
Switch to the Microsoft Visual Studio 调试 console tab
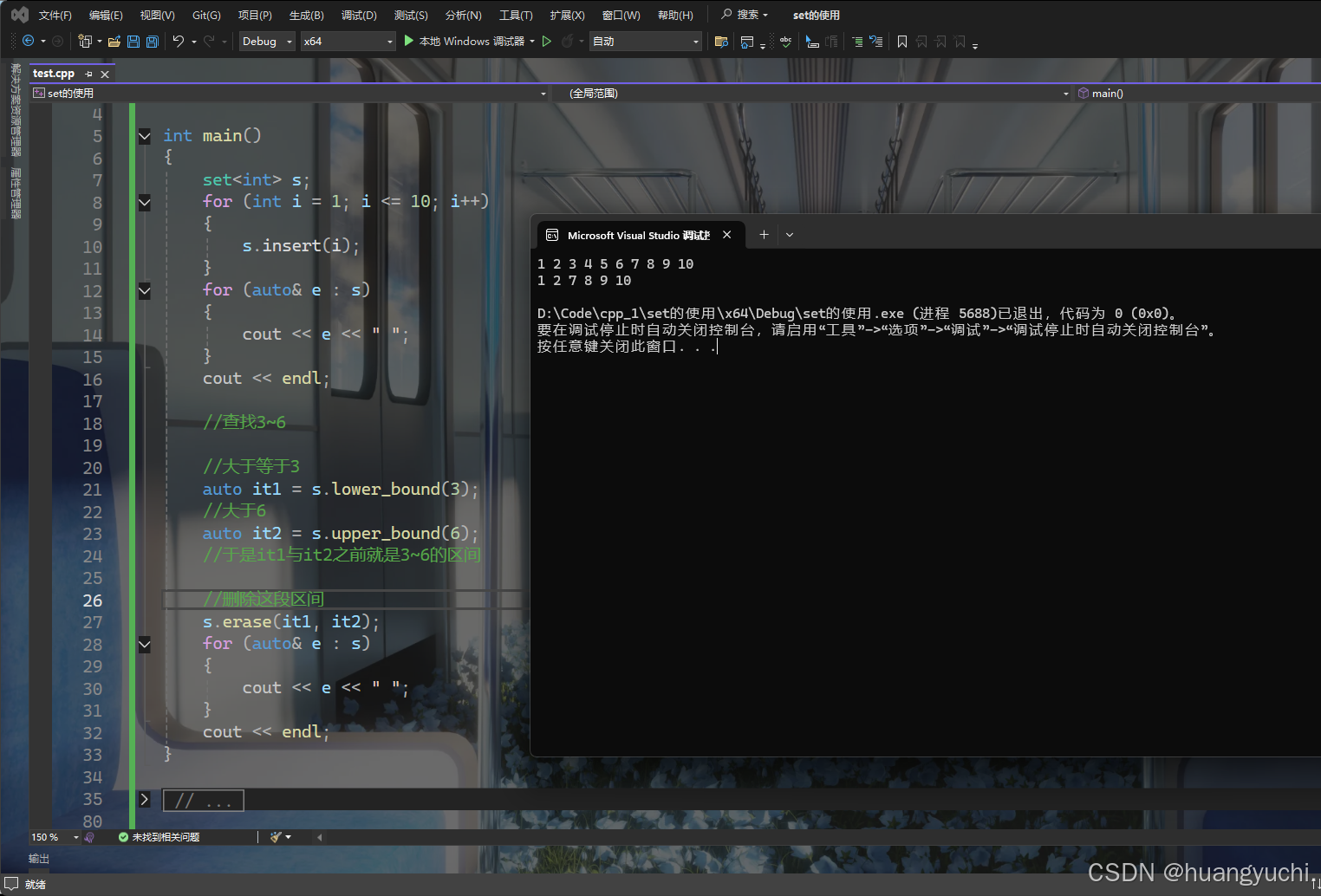click(x=639, y=235)
